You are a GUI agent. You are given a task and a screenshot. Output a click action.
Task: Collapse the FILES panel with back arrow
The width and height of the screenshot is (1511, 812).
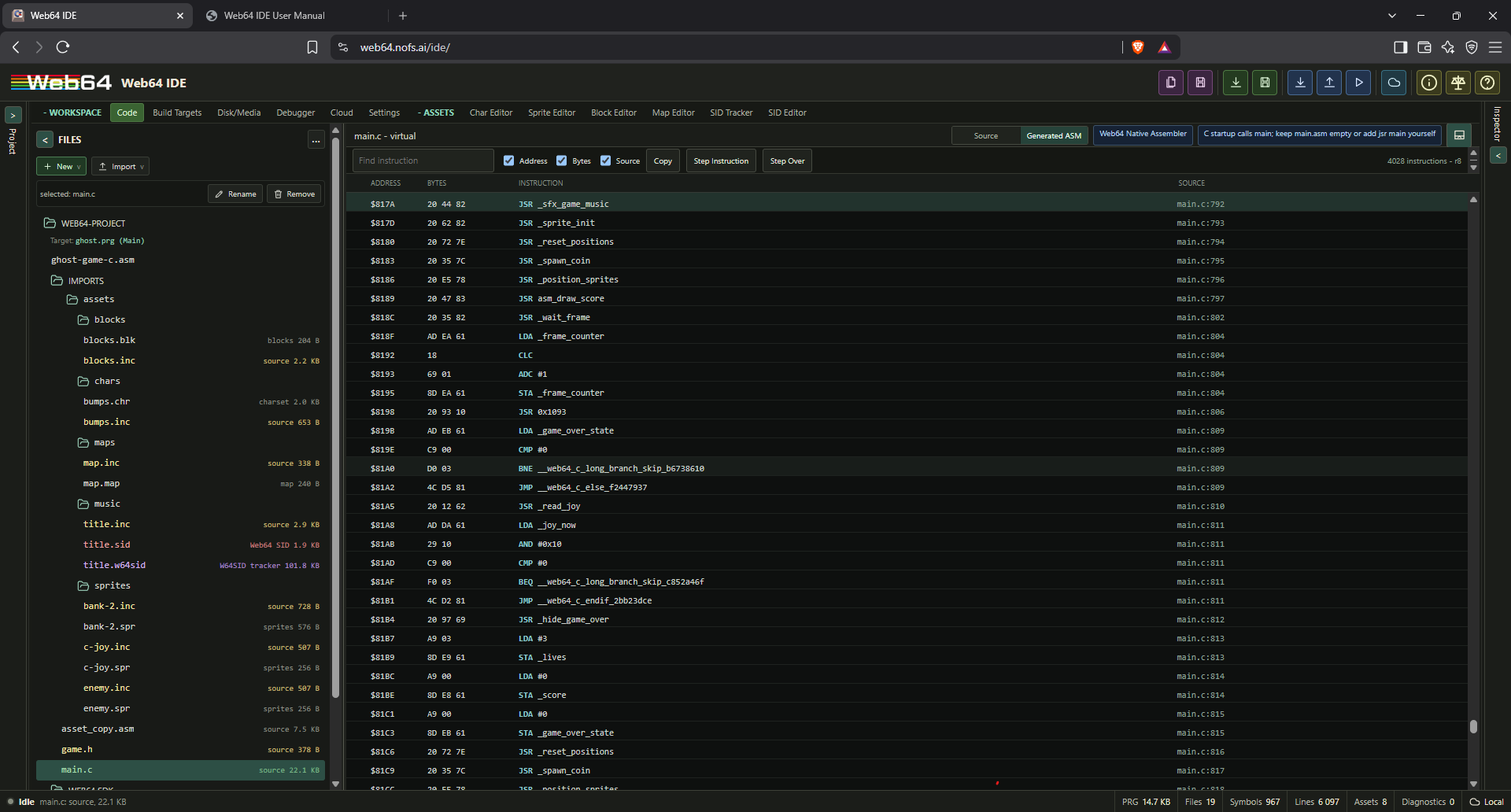coord(45,140)
